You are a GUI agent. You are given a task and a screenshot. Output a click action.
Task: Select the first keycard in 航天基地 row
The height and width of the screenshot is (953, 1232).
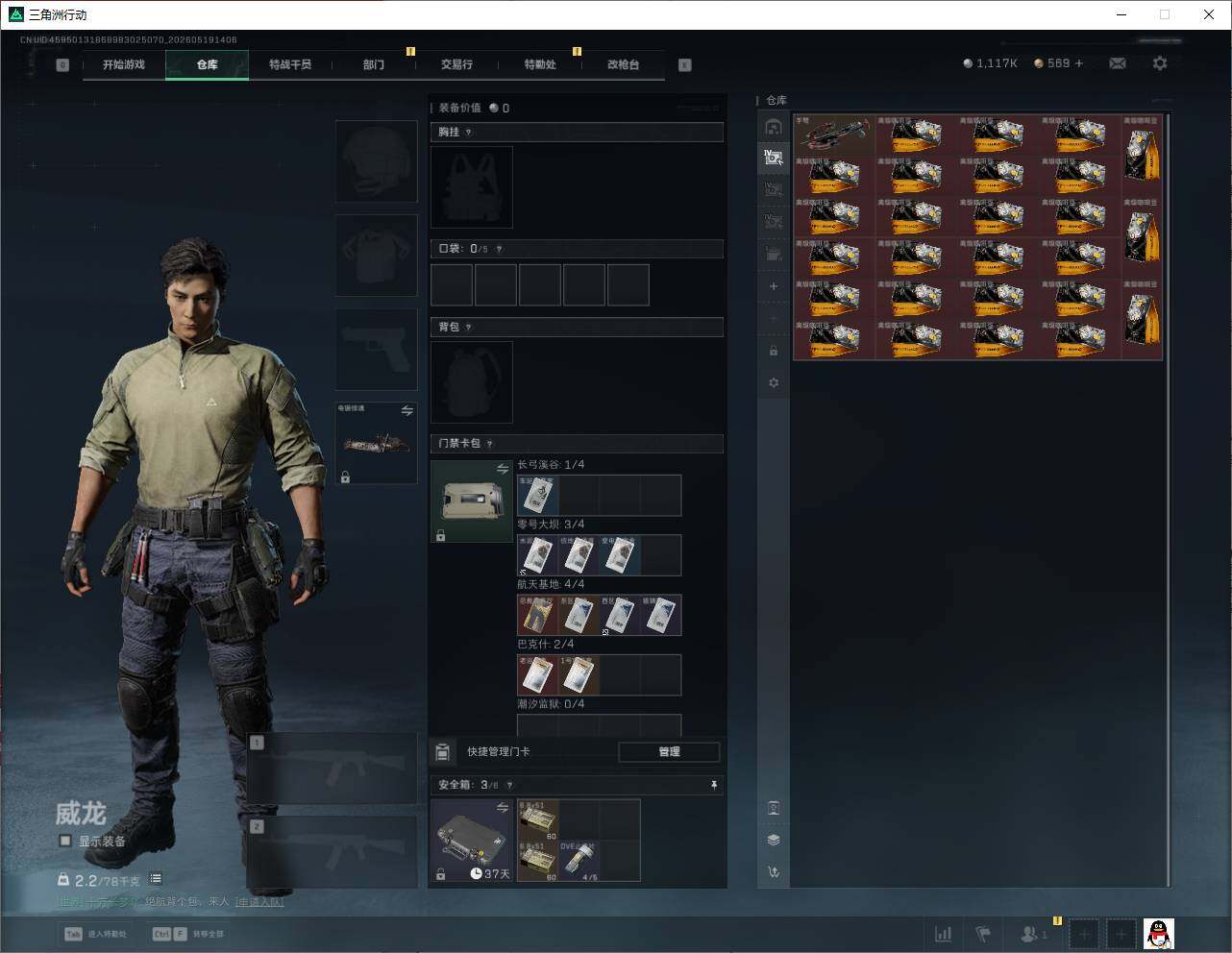(x=538, y=615)
